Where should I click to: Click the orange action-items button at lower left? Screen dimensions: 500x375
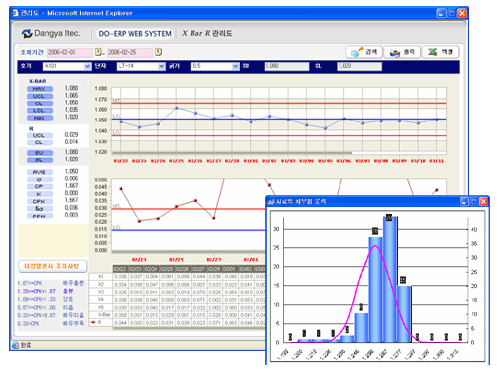pyautogui.click(x=53, y=266)
